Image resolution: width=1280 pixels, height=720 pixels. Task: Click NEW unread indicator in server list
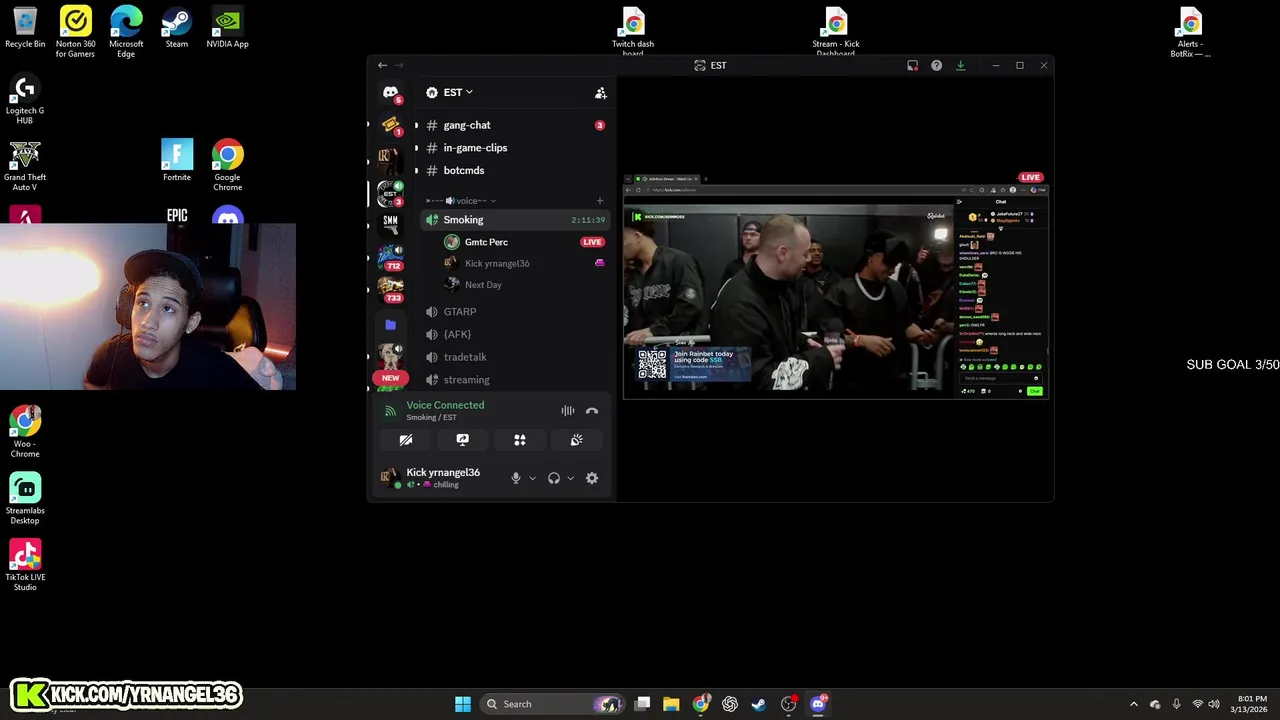[390, 378]
